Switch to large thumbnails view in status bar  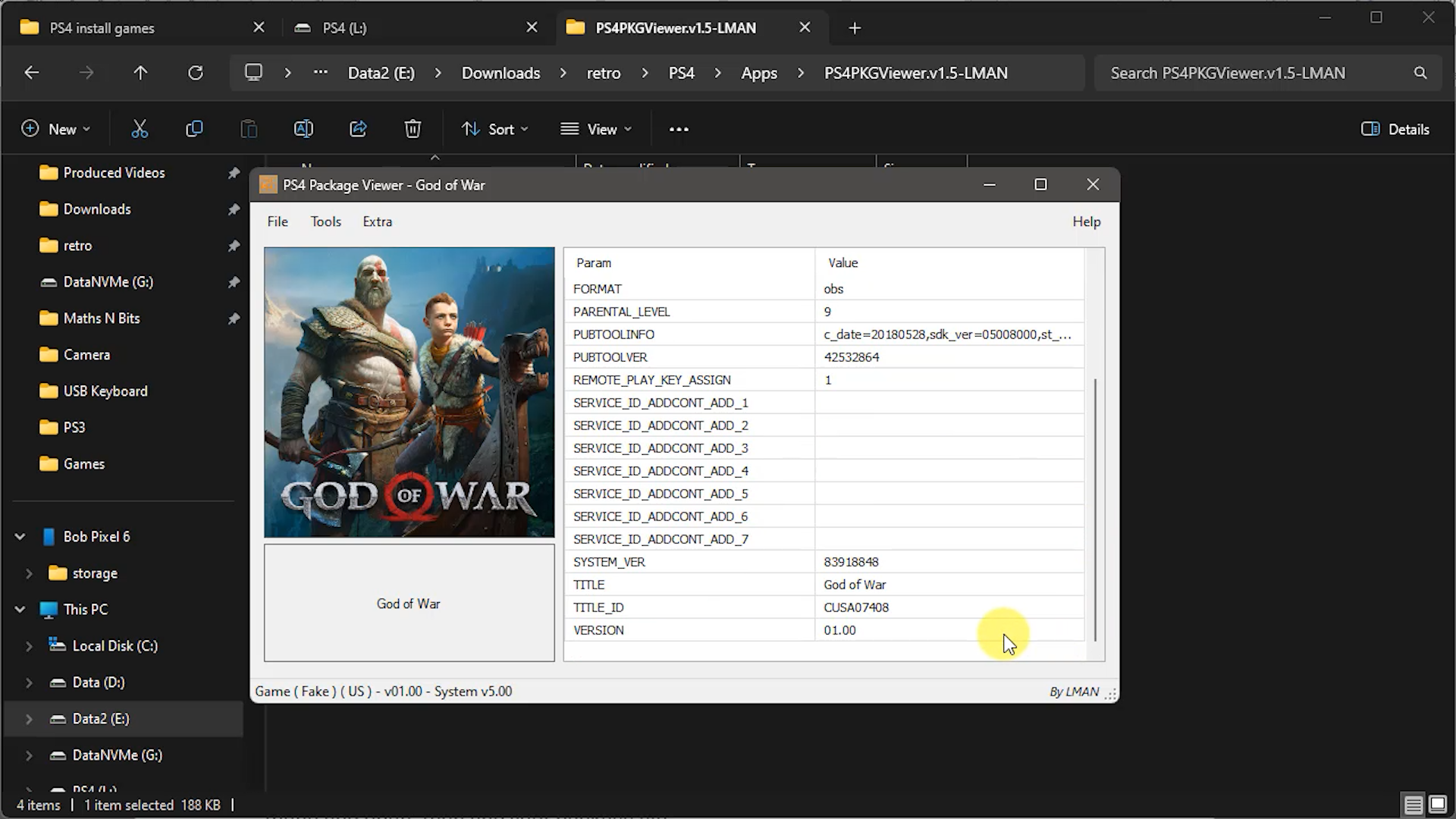coord(1437,805)
